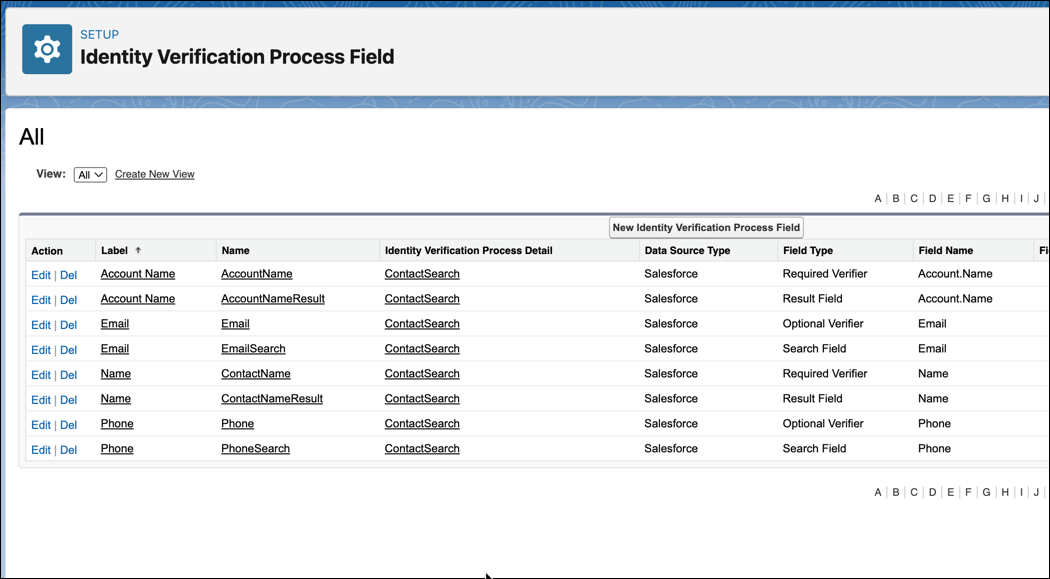Edit the PhoneSearch row
Image resolution: width=1050 pixels, height=579 pixels.
pyautogui.click(x=41, y=449)
